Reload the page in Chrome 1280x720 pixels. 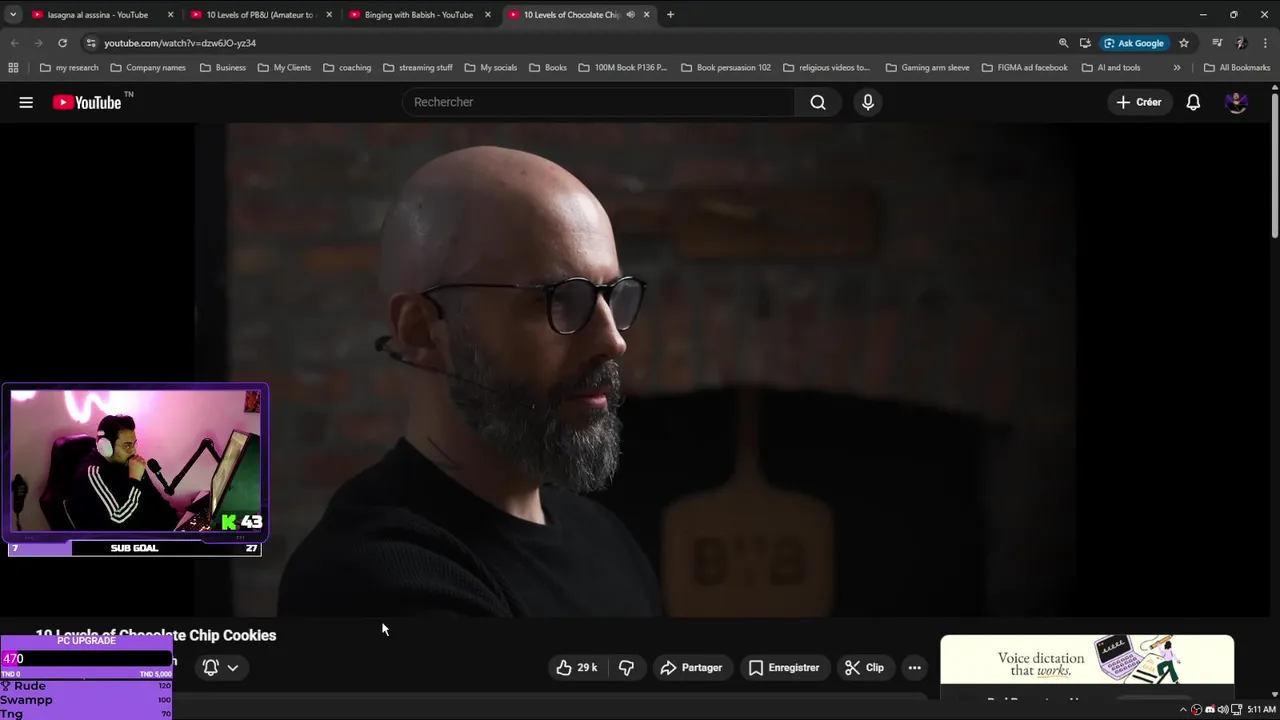pos(62,43)
